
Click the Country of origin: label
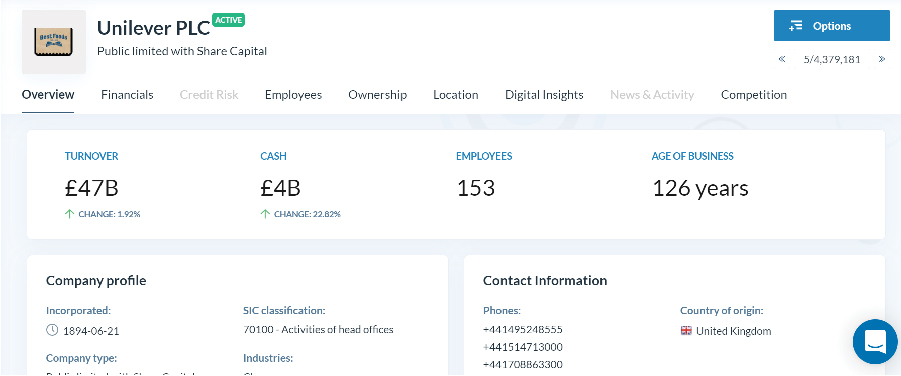click(x=722, y=310)
